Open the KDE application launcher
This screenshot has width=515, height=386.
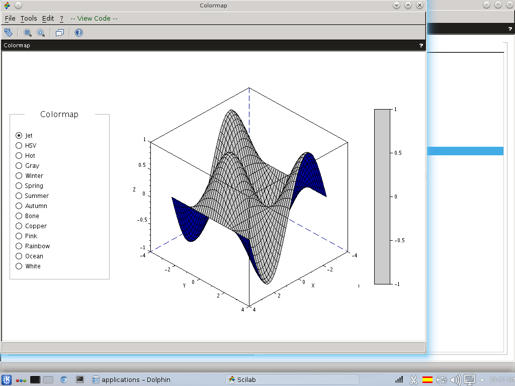click(x=6, y=380)
